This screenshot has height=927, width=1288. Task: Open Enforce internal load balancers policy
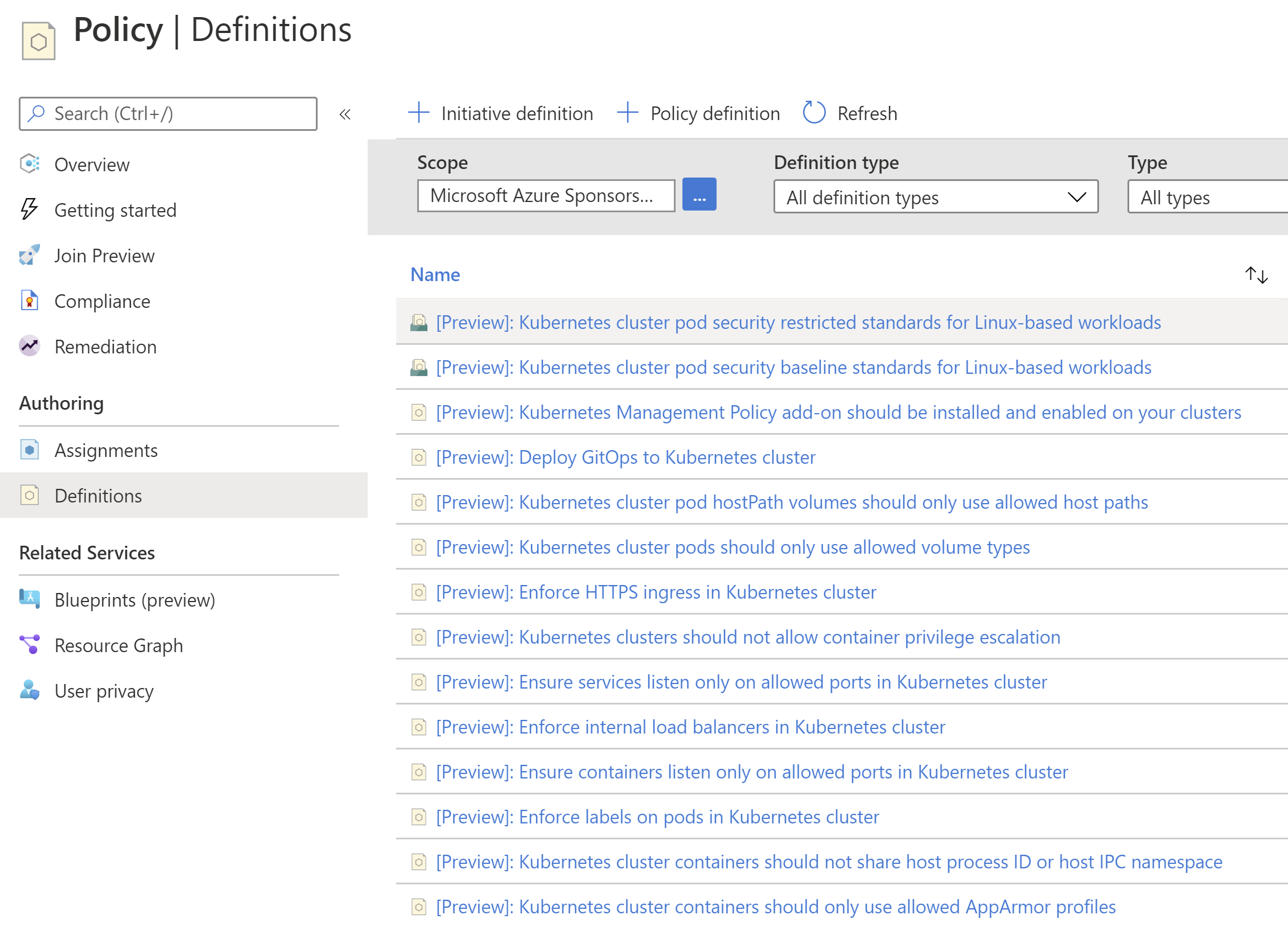(691, 727)
